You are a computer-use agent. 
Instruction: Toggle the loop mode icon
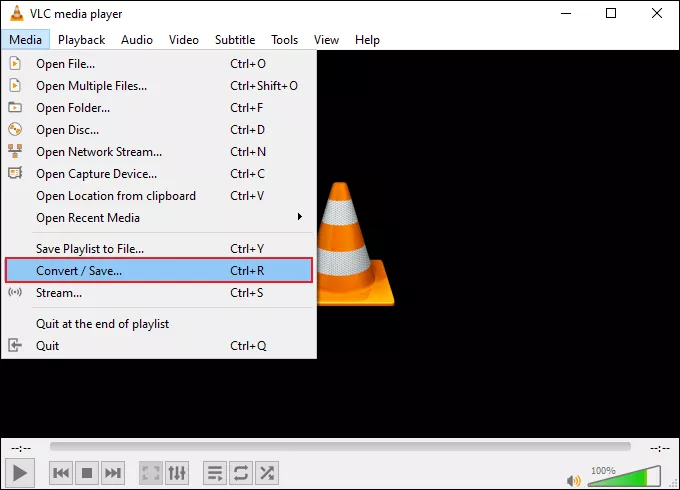(x=241, y=473)
